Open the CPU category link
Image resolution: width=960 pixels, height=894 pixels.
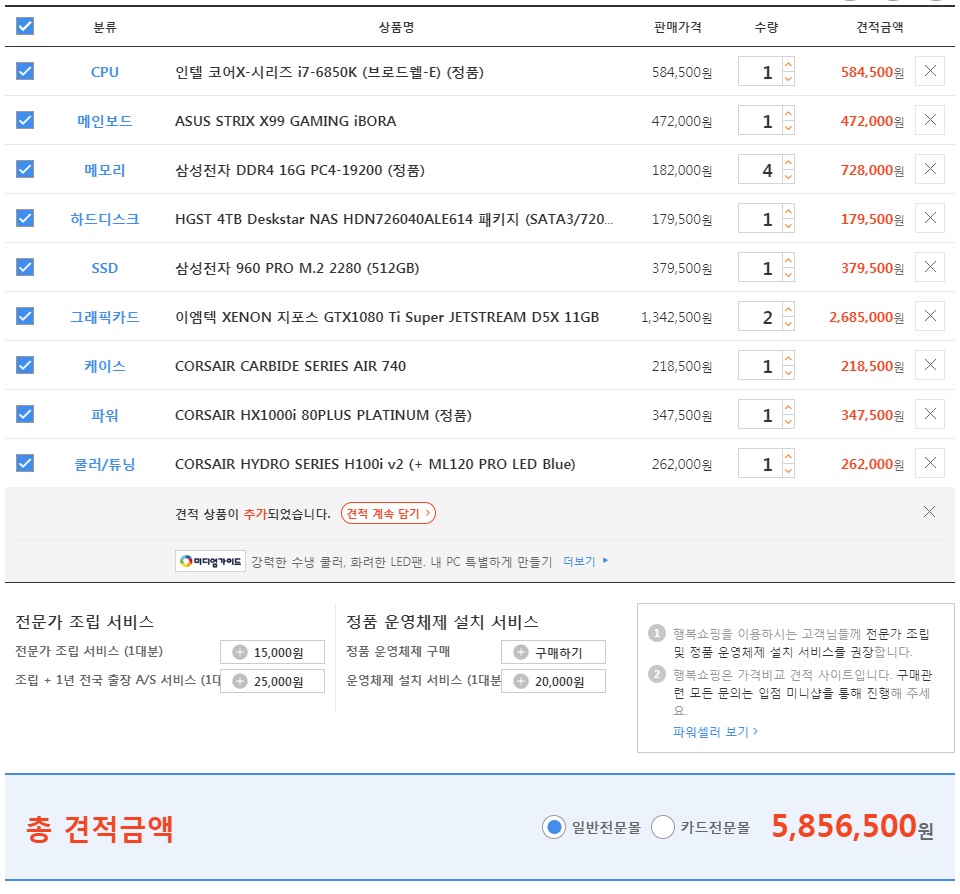[105, 72]
